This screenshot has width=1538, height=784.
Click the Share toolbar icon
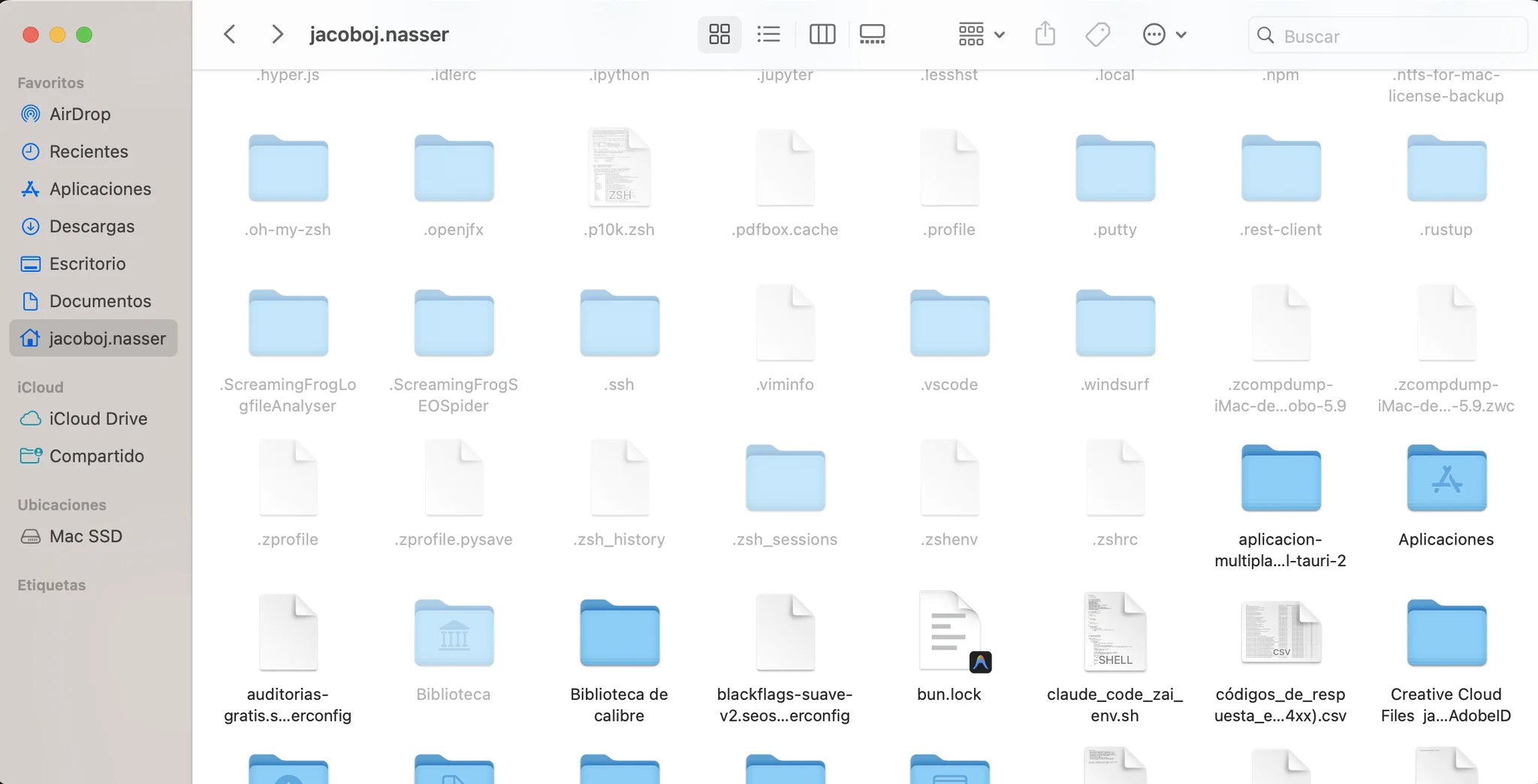pyautogui.click(x=1045, y=35)
